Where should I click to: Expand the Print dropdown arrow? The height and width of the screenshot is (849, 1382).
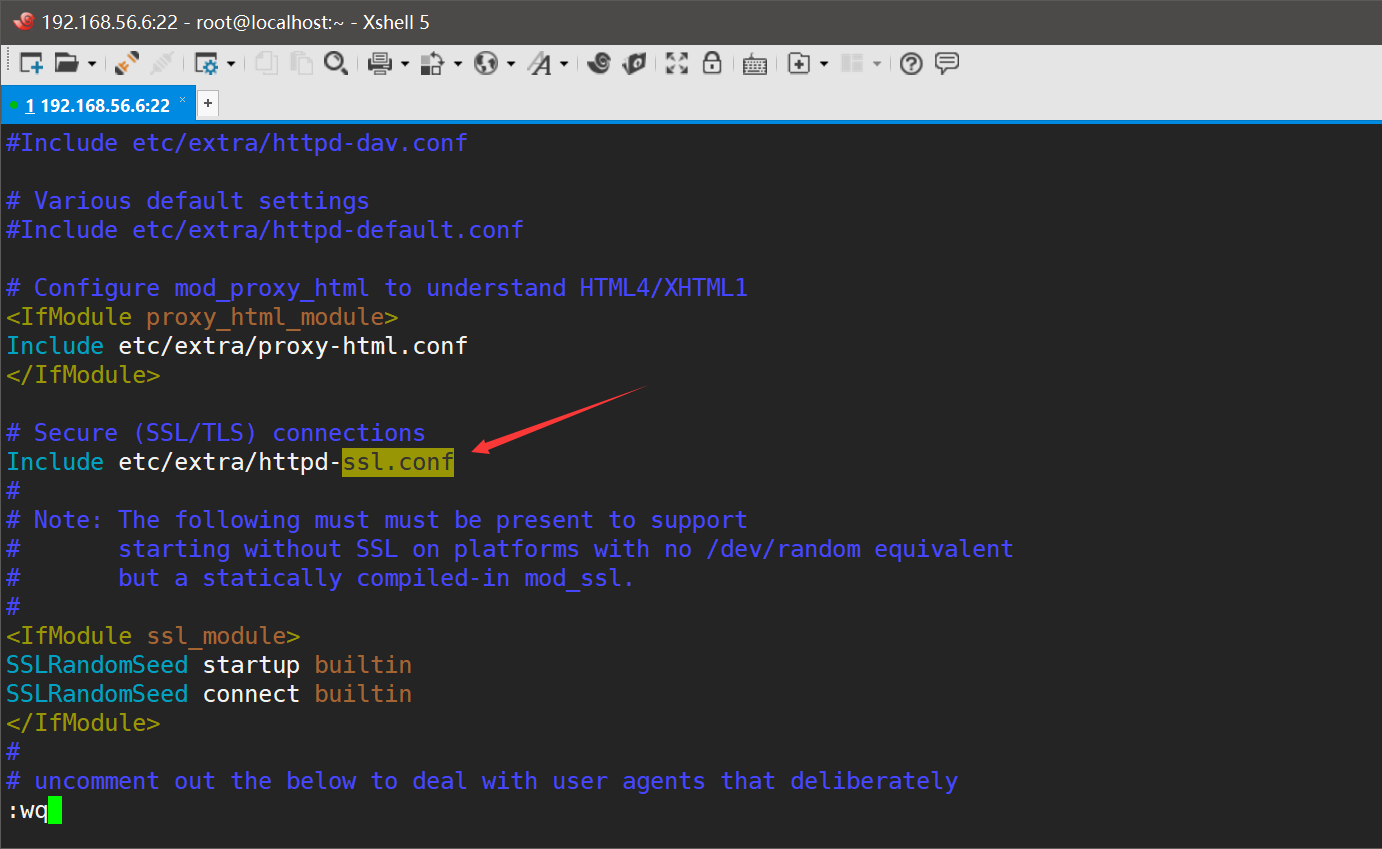[x=405, y=64]
